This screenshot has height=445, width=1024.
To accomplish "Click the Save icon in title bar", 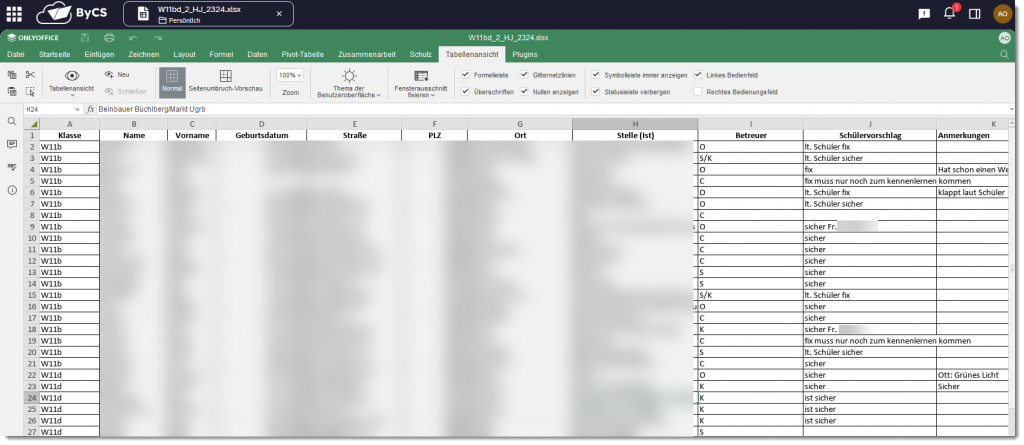I will (x=85, y=37).
